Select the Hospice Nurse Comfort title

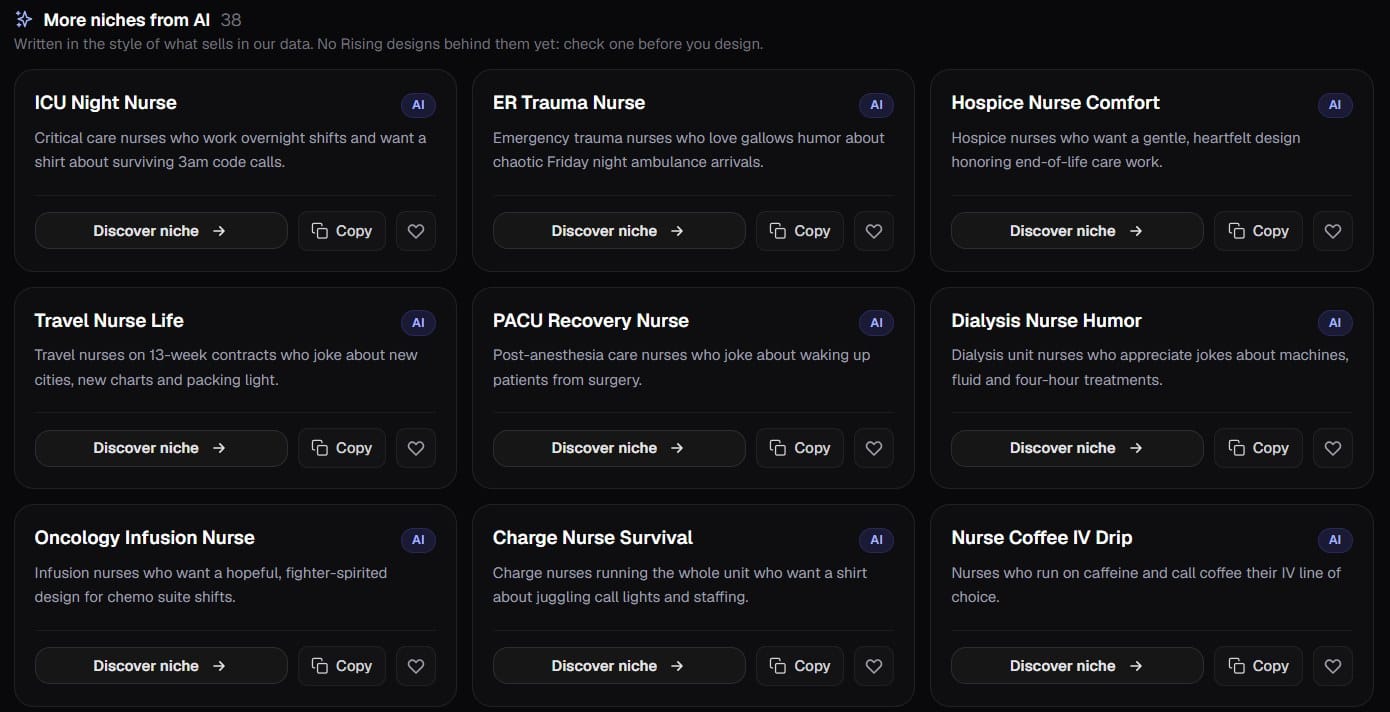tap(1055, 103)
